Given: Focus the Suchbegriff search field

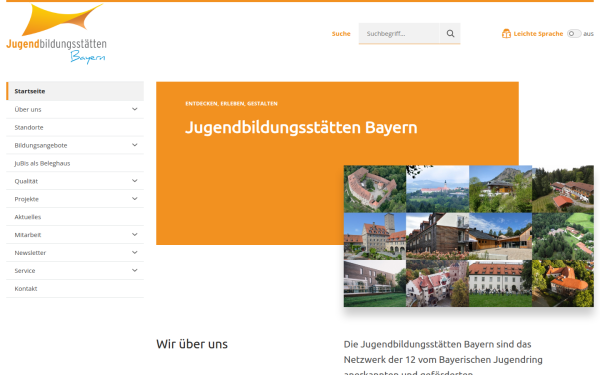Looking at the screenshot, I should (399, 34).
